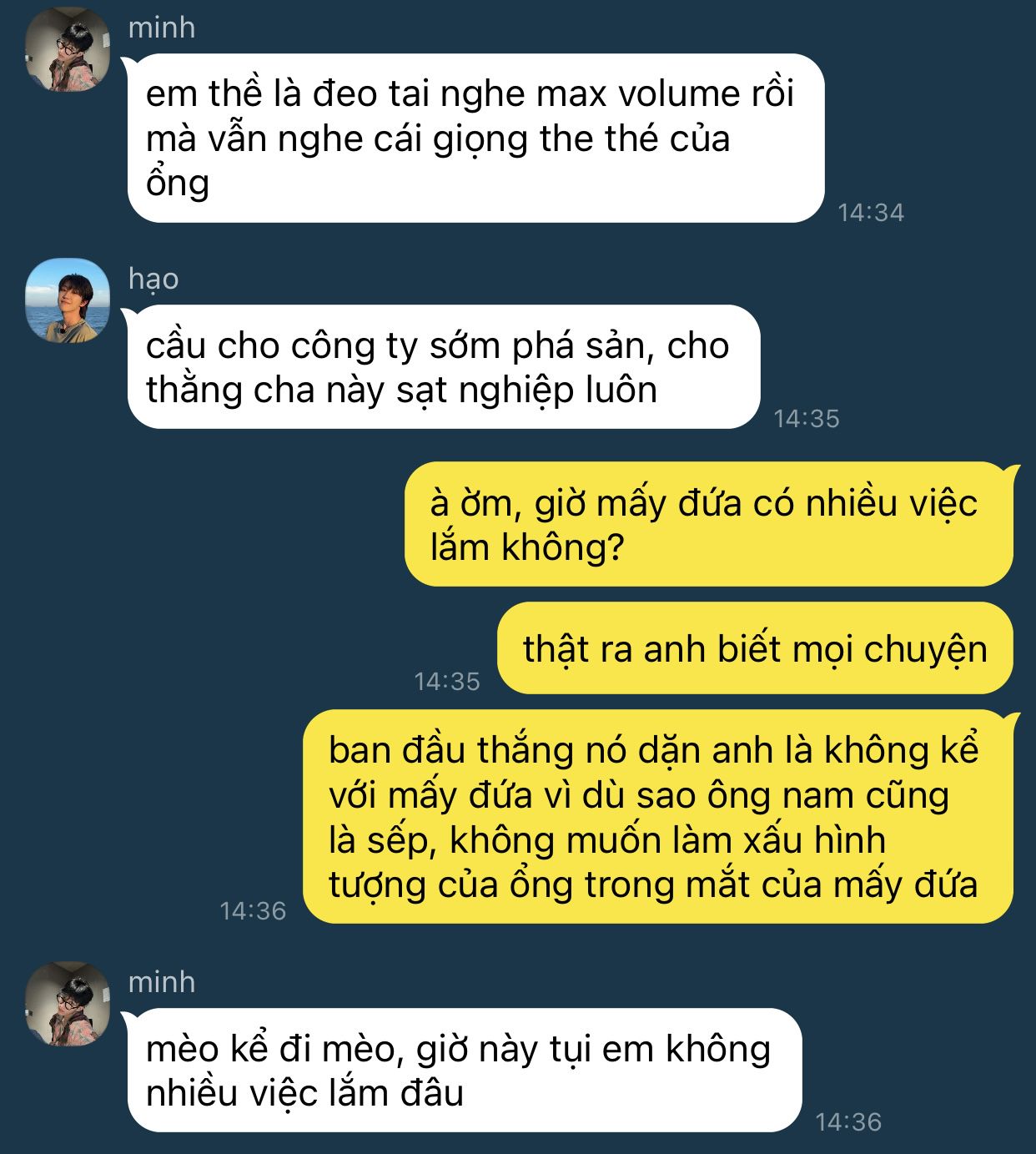Select minh's name above the final message
The height and width of the screenshot is (1154, 1036).
click(162, 982)
